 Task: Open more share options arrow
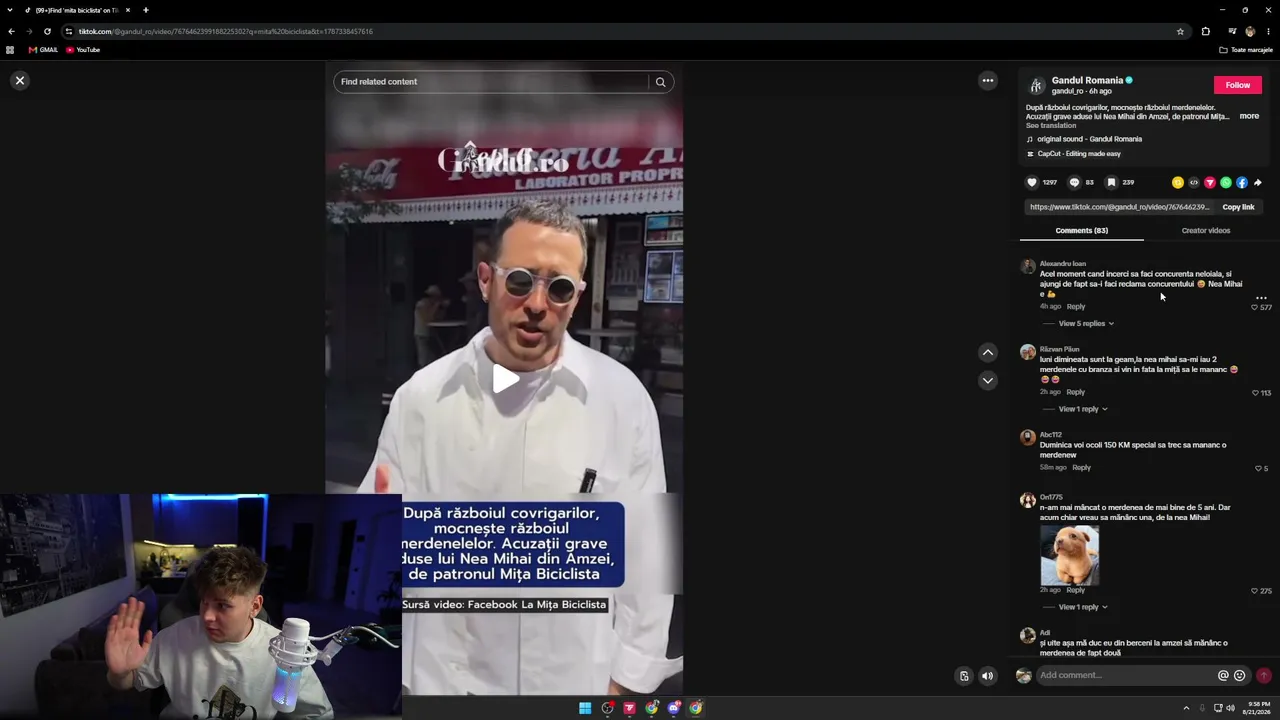click(1258, 183)
